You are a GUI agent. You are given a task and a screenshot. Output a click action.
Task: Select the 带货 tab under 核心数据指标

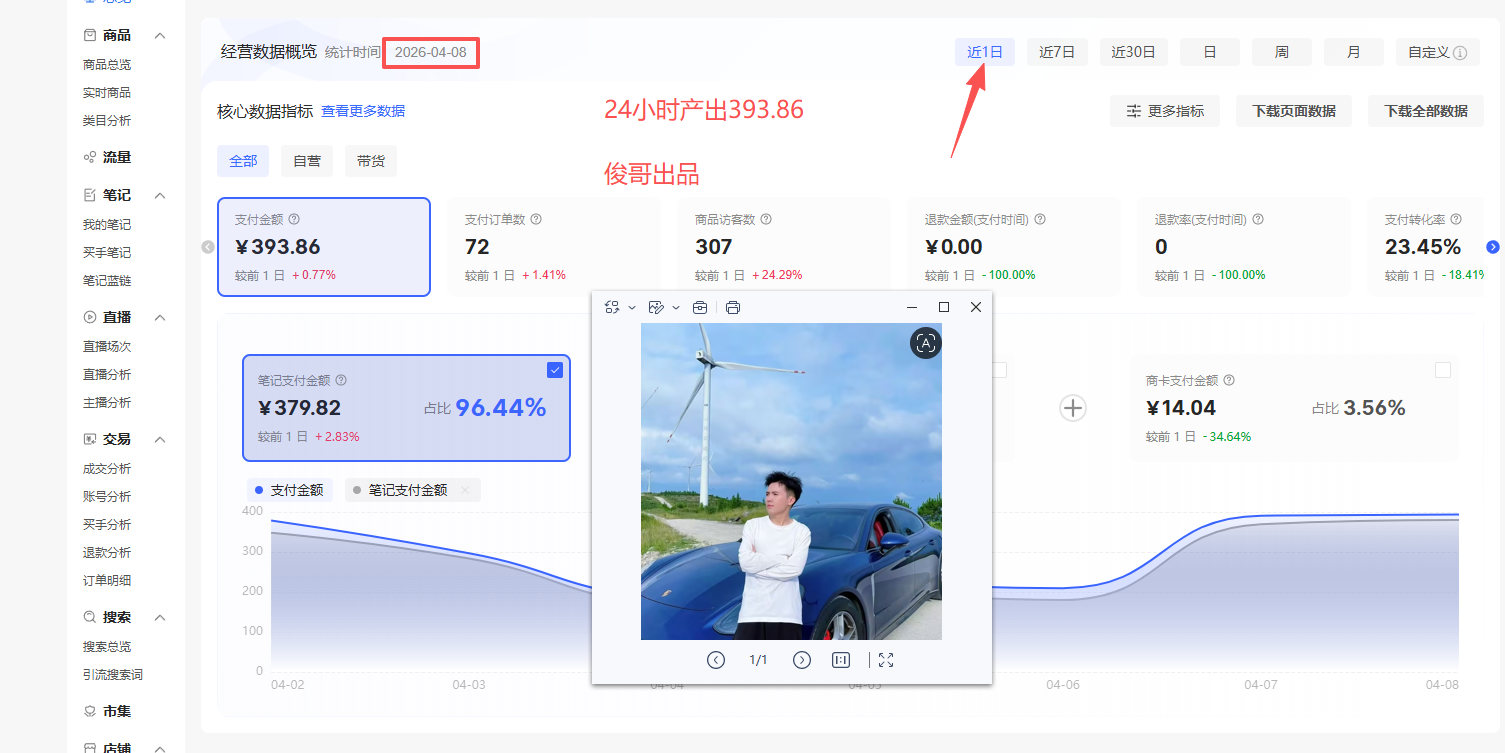370,160
